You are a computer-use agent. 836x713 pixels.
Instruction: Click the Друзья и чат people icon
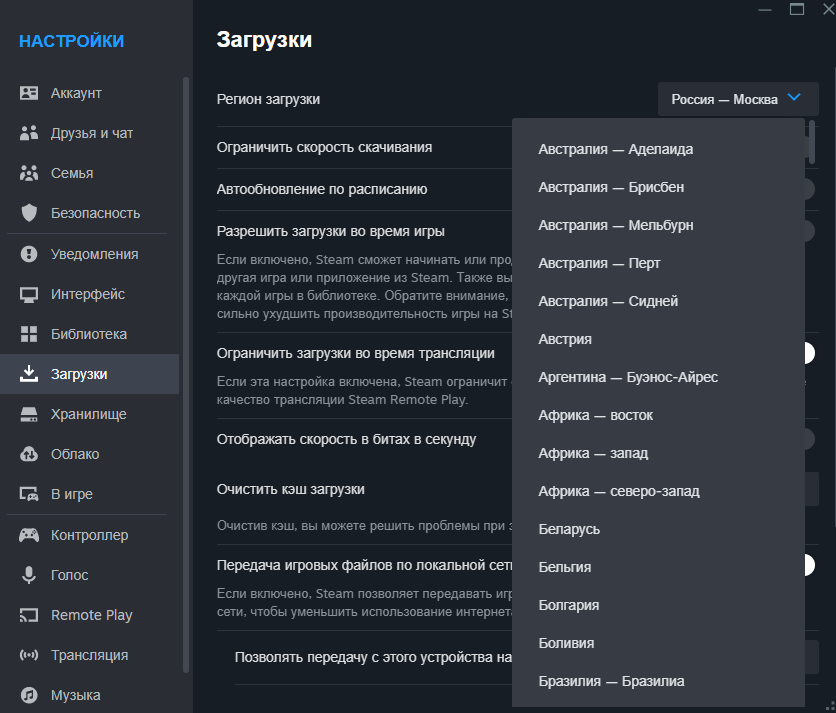[29, 133]
